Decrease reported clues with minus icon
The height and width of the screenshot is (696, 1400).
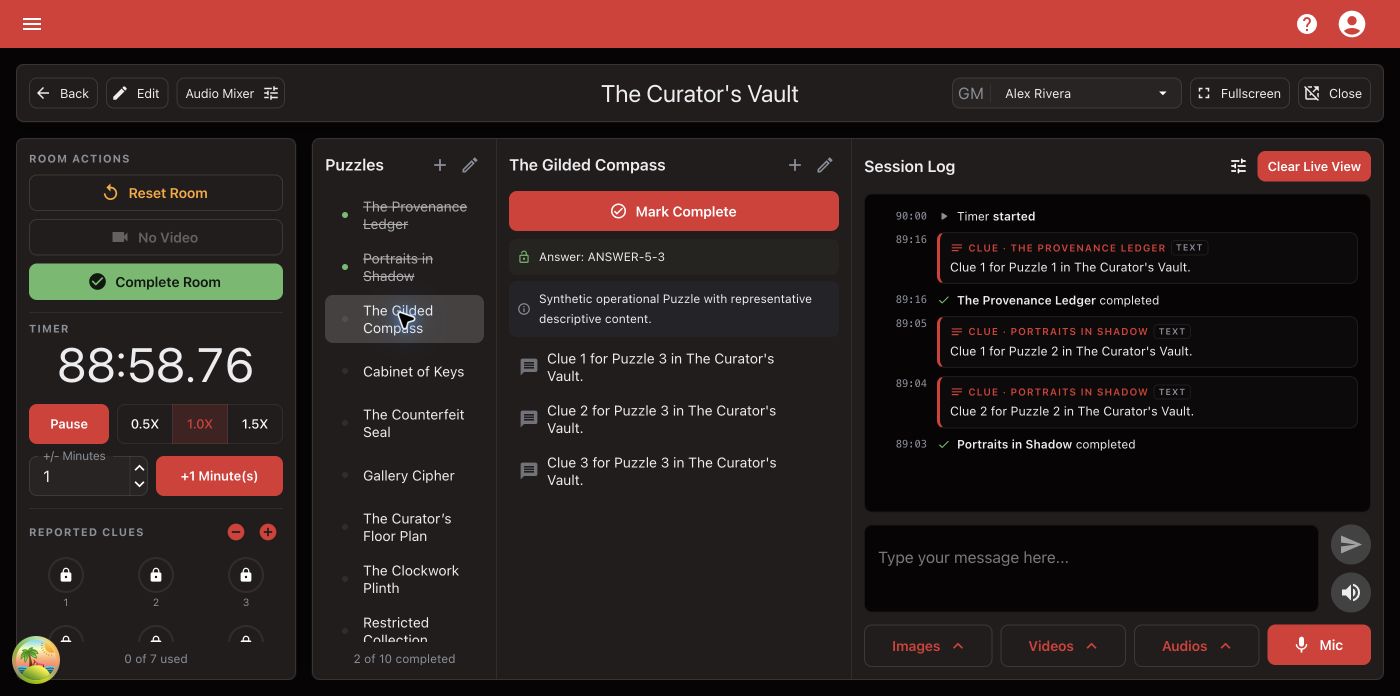pos(236,532)
